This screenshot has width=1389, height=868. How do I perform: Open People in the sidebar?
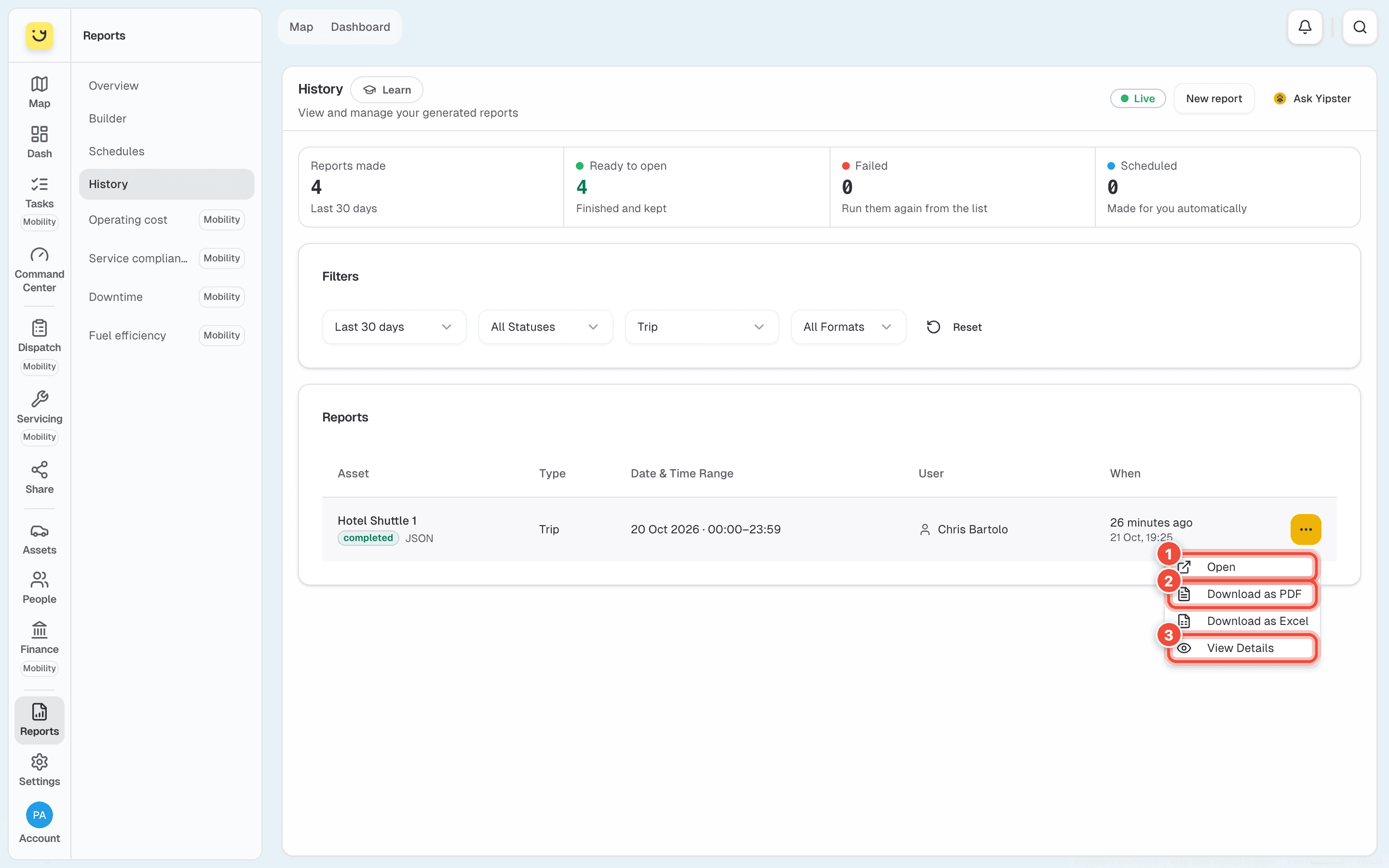(x=39, y=588)
